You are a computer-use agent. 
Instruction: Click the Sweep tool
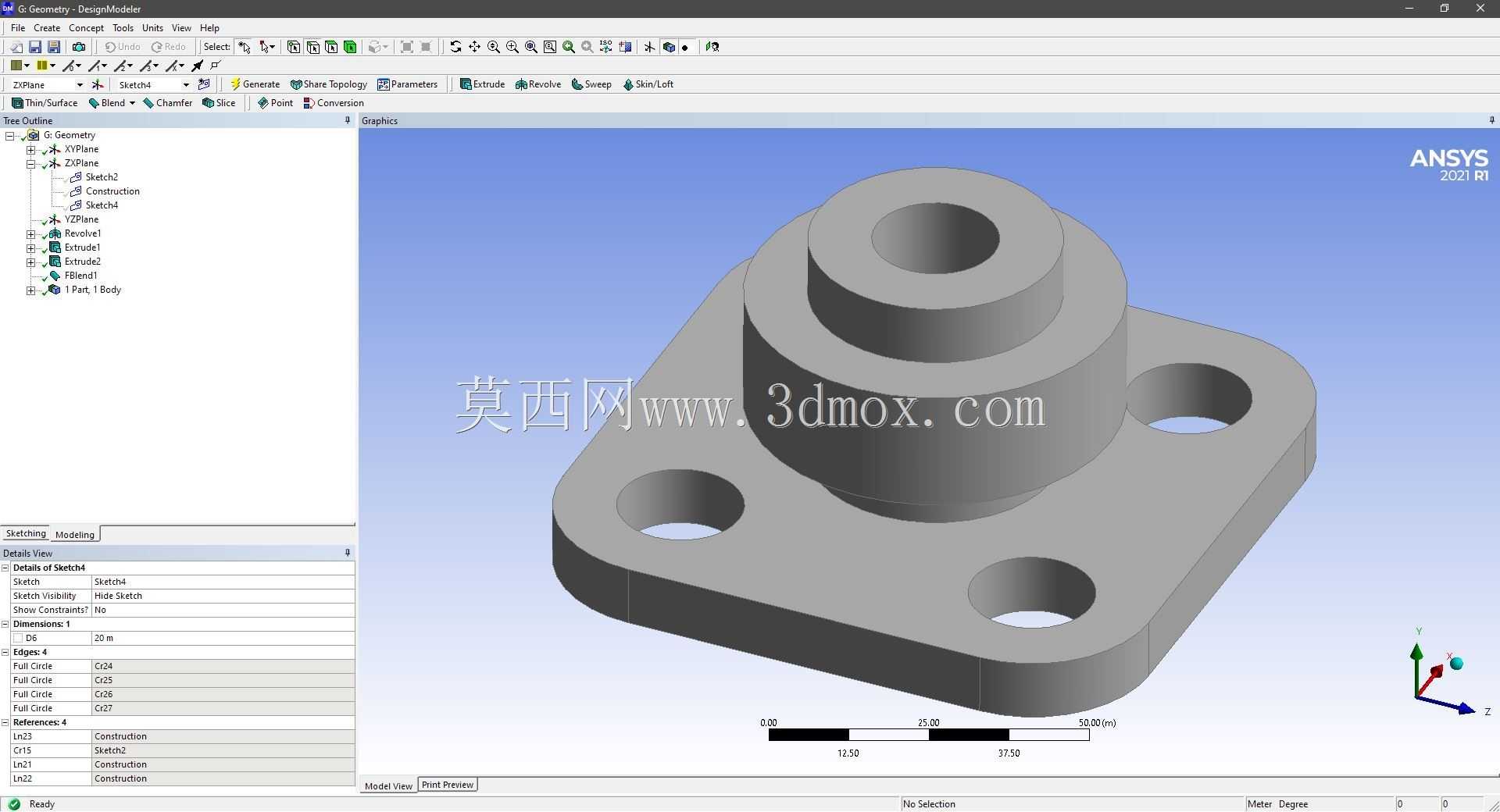(591, 84)
